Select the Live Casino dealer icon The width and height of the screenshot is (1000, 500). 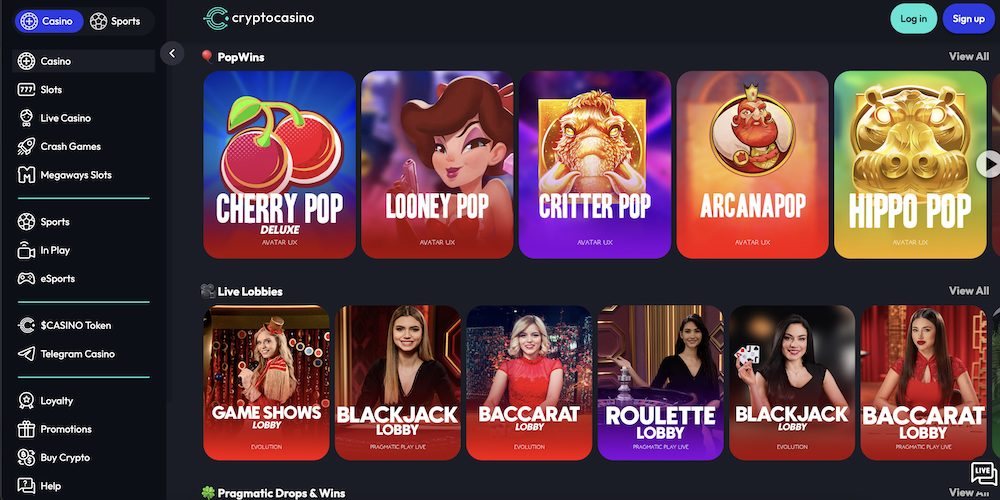(x=26, y=118)
